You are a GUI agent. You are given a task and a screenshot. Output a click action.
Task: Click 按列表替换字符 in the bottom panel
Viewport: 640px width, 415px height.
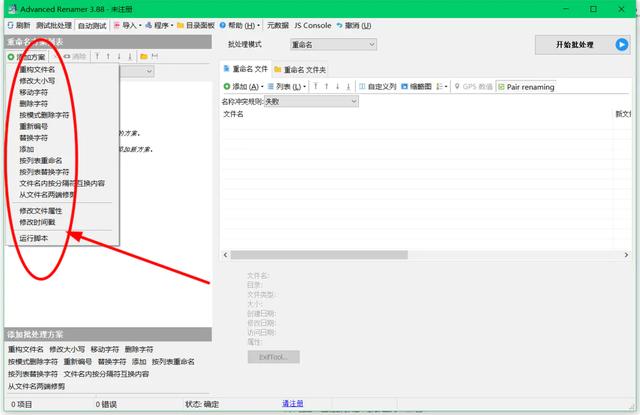point(33,374)
